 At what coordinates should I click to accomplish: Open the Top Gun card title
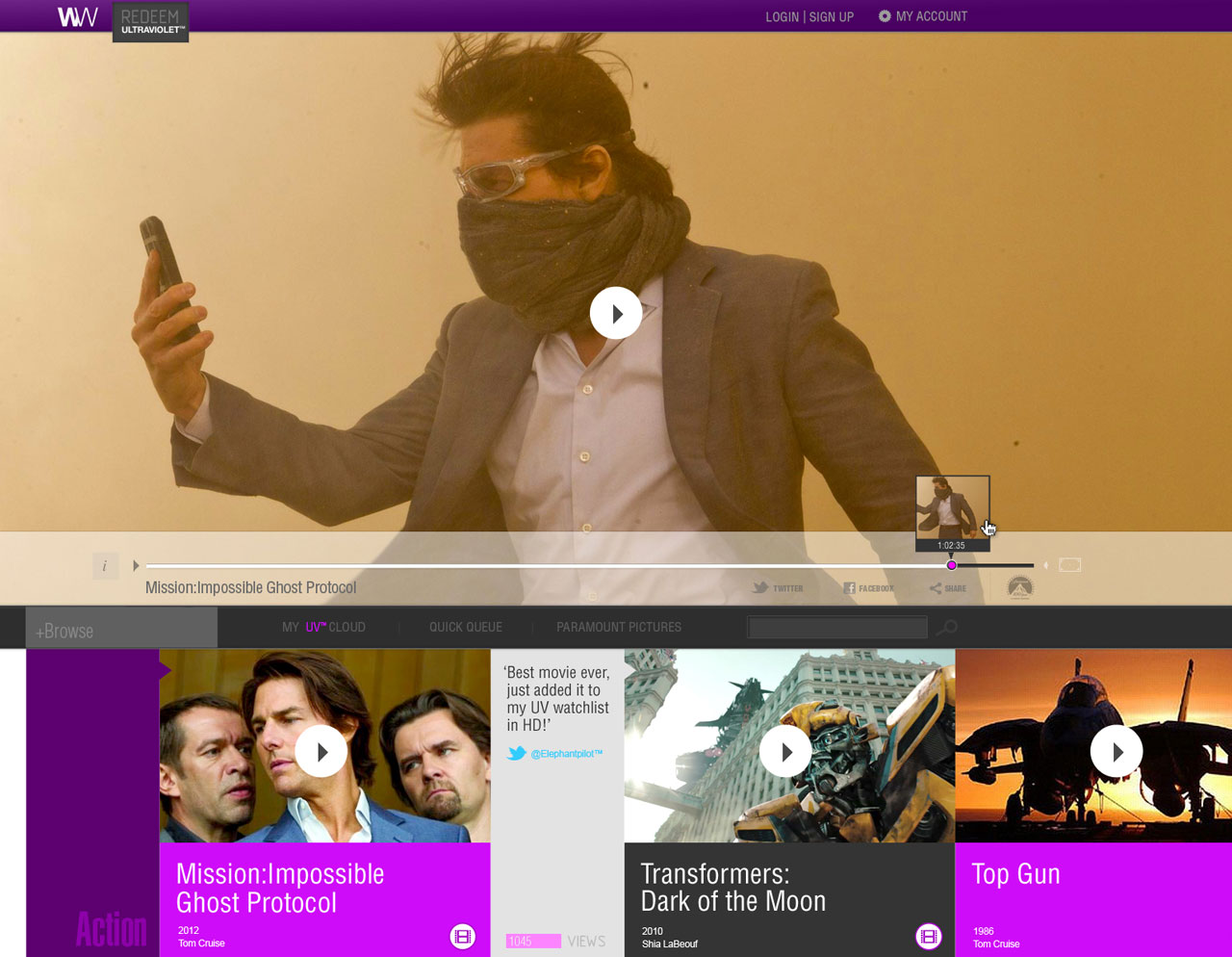(x=1015, y=873)
